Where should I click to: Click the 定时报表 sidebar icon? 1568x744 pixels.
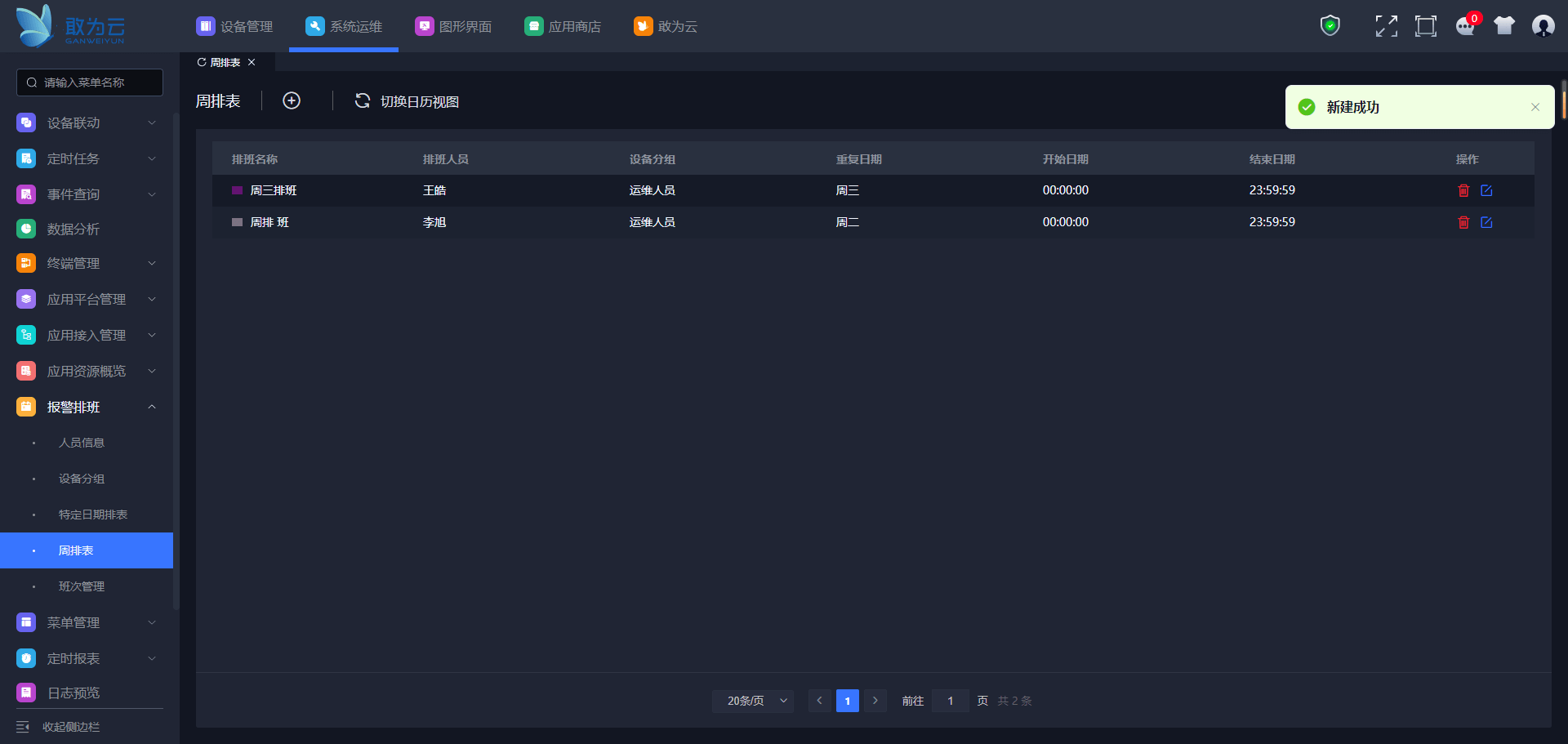click(x=26, y=658)
